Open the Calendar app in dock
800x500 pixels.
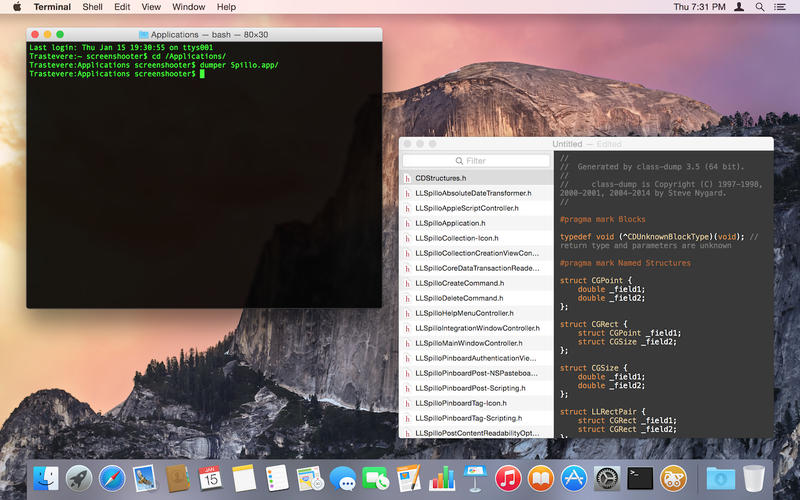(210, 478)
